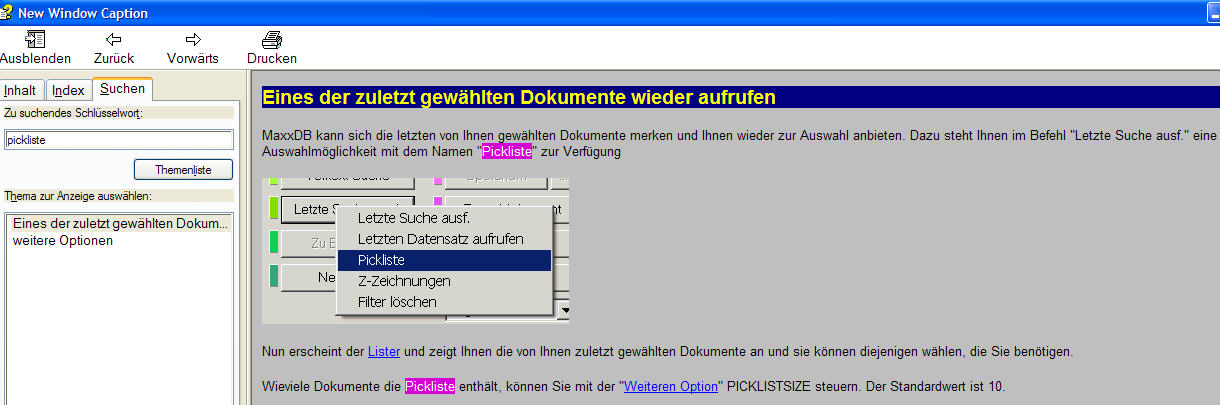Click the Themenliste button

coord(184,170)
